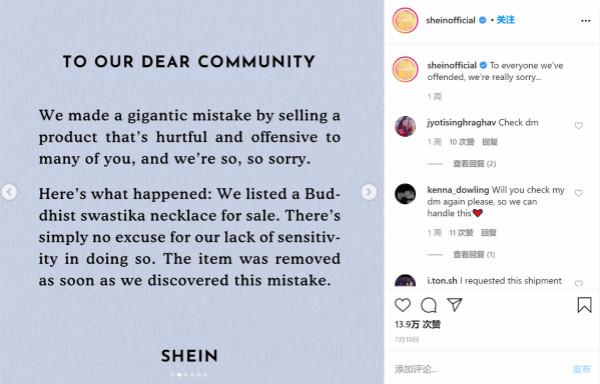This screenshot has height=384, width=600.
Task: Reply to jyotisinghraghav's comment
Action: pyautogui.click(x=490, y=142)
